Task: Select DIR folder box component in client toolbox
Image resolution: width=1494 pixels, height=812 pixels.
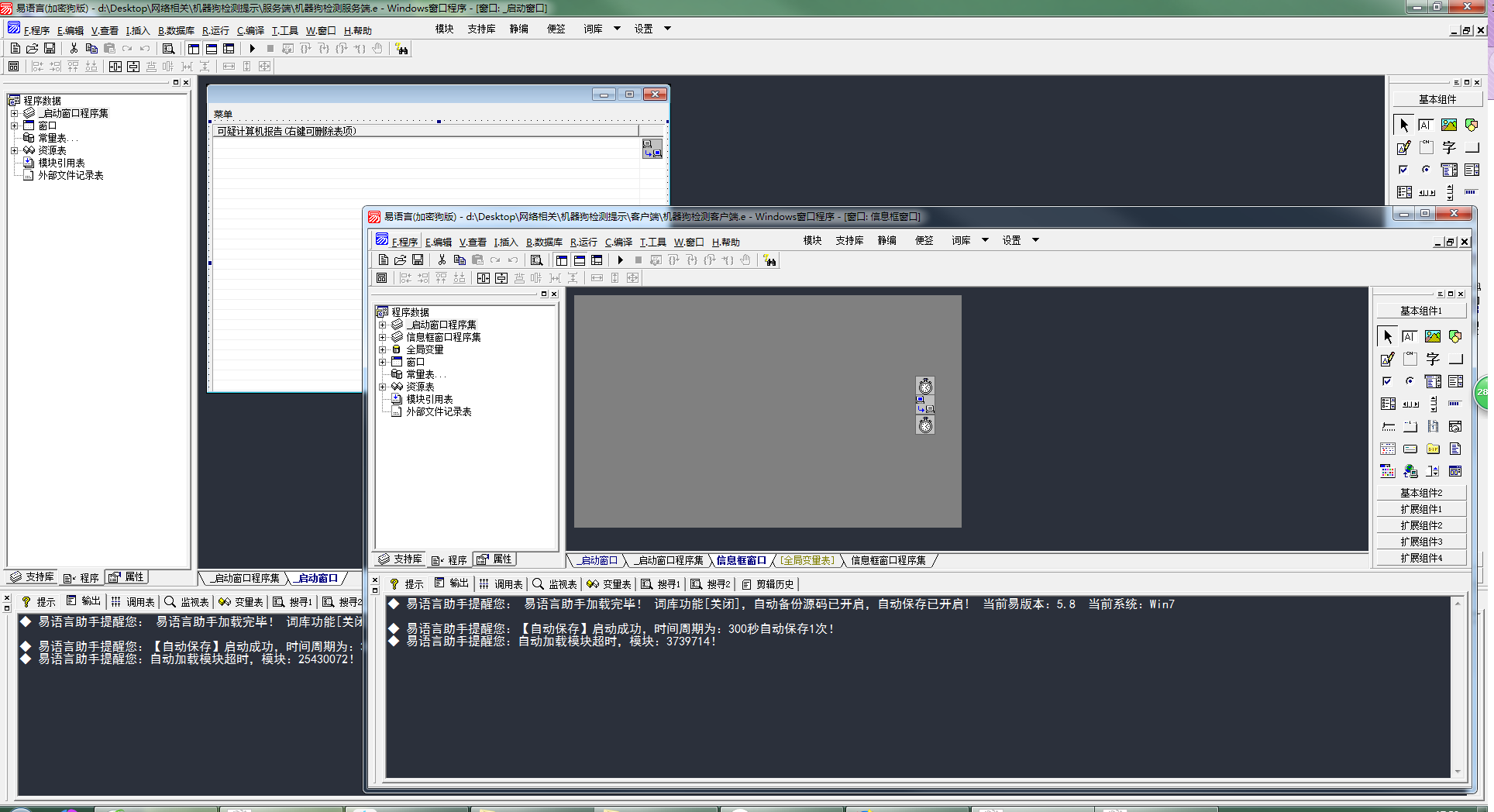Action: [x=1433, y=449]
